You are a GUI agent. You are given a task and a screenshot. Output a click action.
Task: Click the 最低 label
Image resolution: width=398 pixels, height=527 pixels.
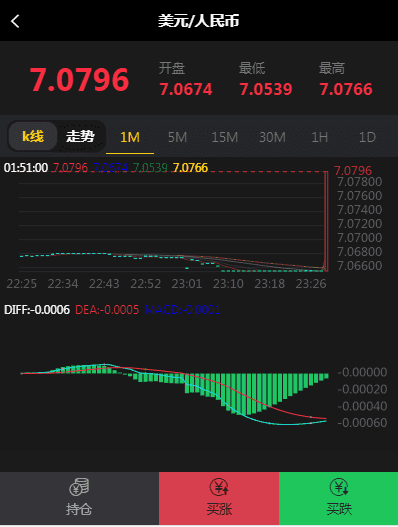pyautogui.click(x=252, y=68)
